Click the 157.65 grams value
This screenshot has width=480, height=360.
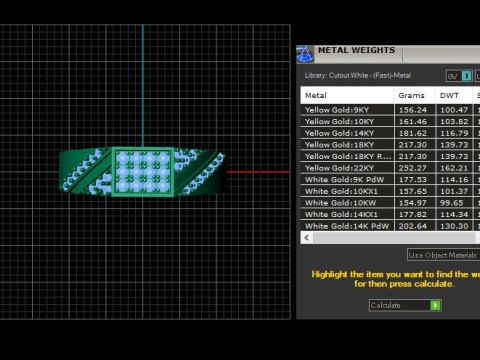(413, 191)
